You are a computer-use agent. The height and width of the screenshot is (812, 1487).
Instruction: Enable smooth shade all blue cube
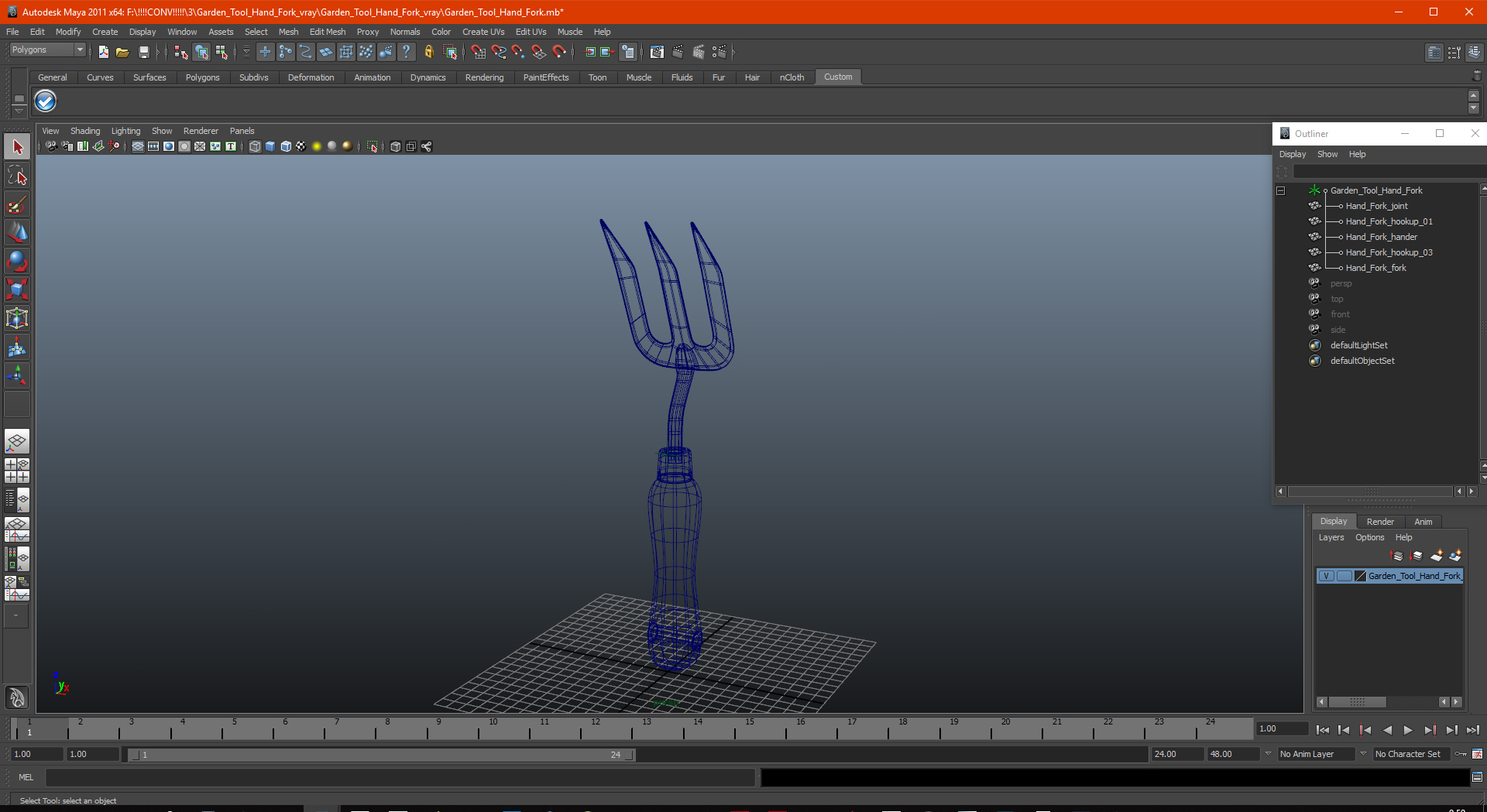270,146
